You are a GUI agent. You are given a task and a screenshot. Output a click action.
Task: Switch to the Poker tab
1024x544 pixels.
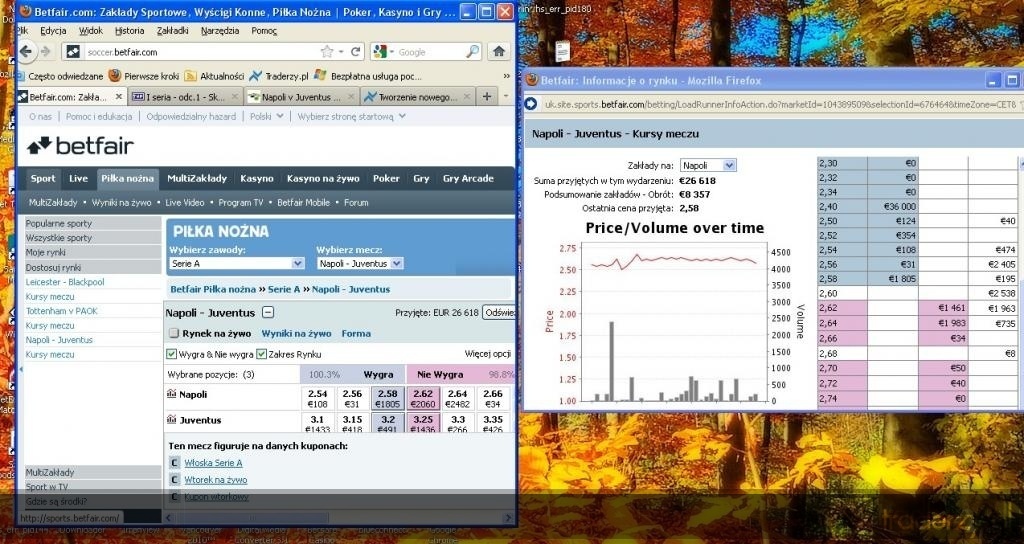(x=386, y=178)
